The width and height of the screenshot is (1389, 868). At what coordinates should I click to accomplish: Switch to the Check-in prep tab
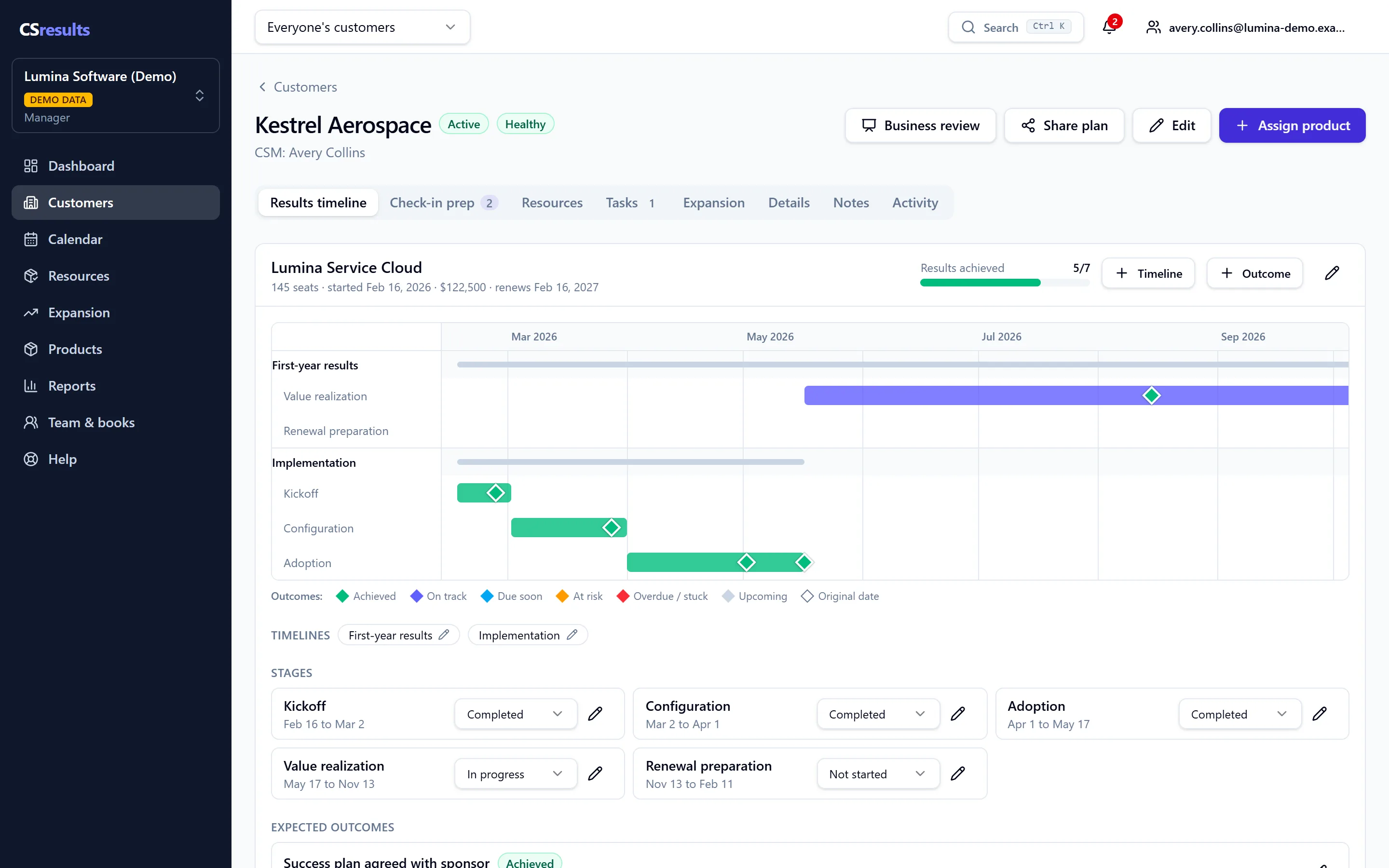pos(444,203)
